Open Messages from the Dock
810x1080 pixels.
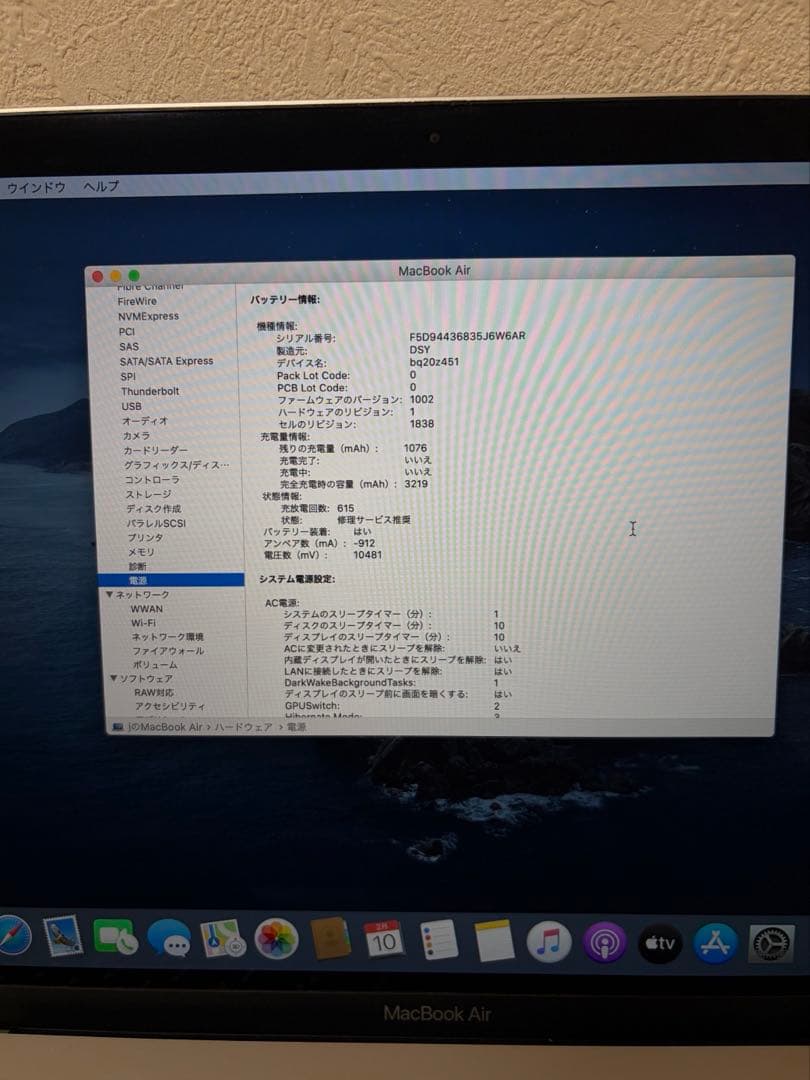tap(172, 940)
